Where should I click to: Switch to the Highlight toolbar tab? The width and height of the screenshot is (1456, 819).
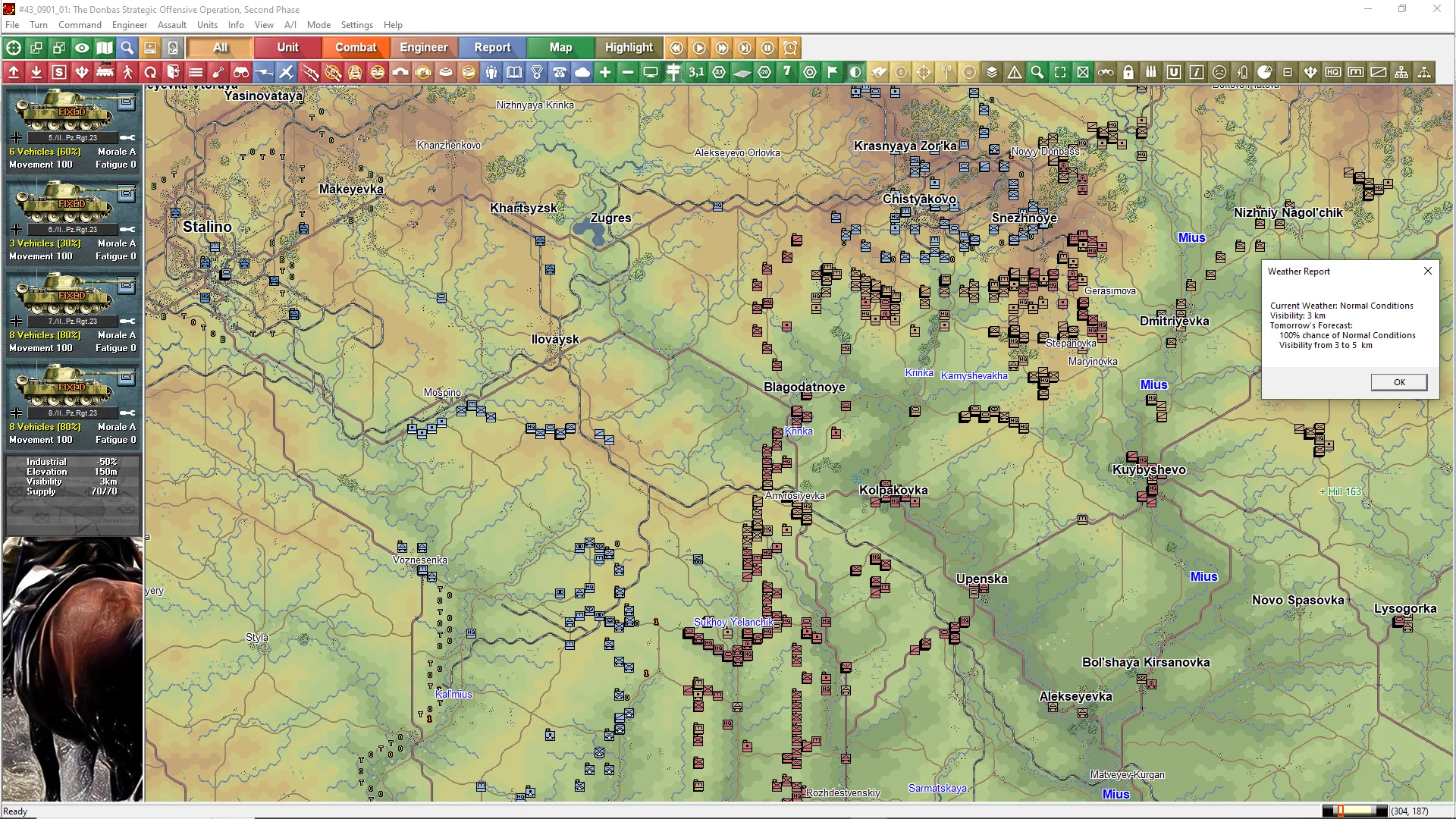[629, 48]
